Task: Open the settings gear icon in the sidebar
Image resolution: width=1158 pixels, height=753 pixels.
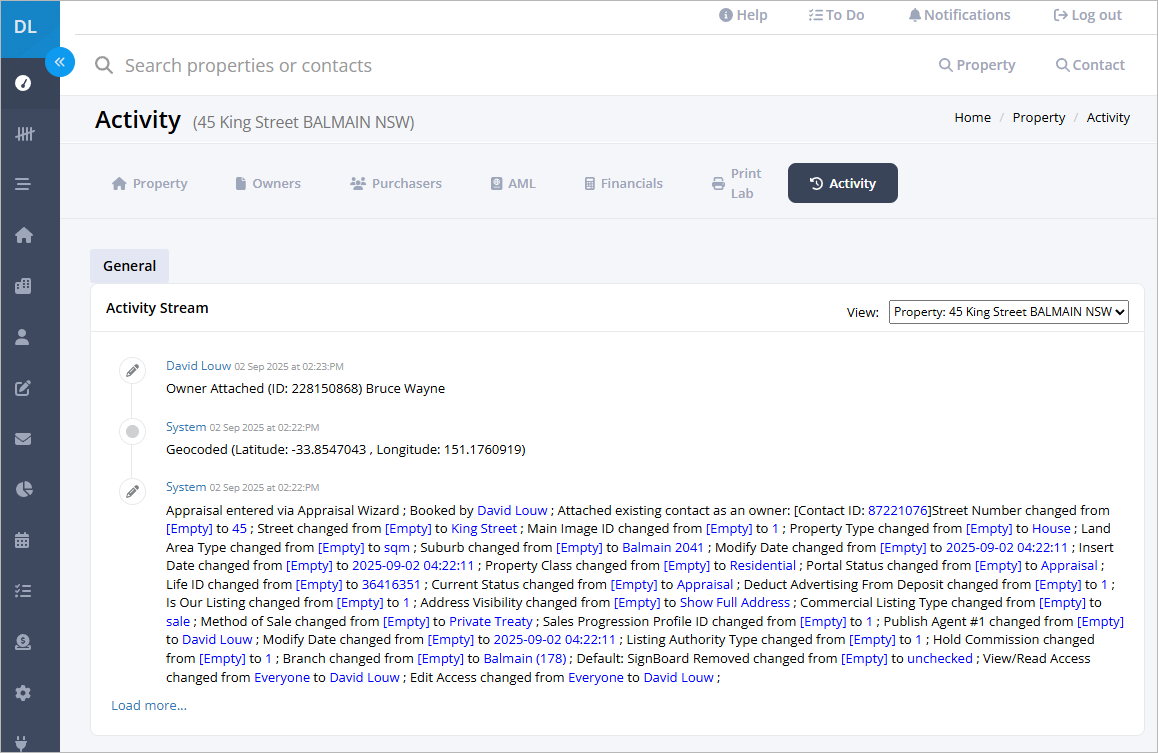Action: [x=24, y=692]
